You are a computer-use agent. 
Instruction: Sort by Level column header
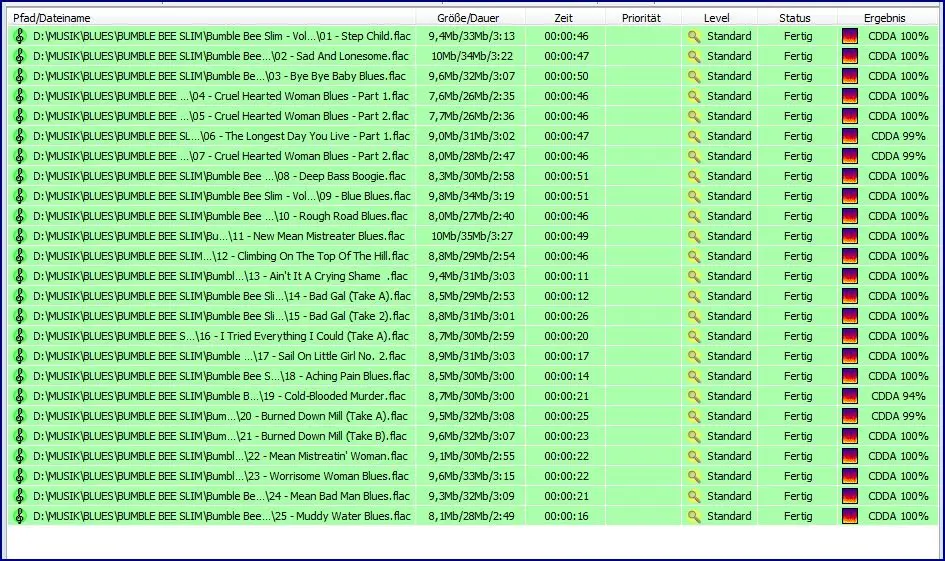tap(719, 18)
